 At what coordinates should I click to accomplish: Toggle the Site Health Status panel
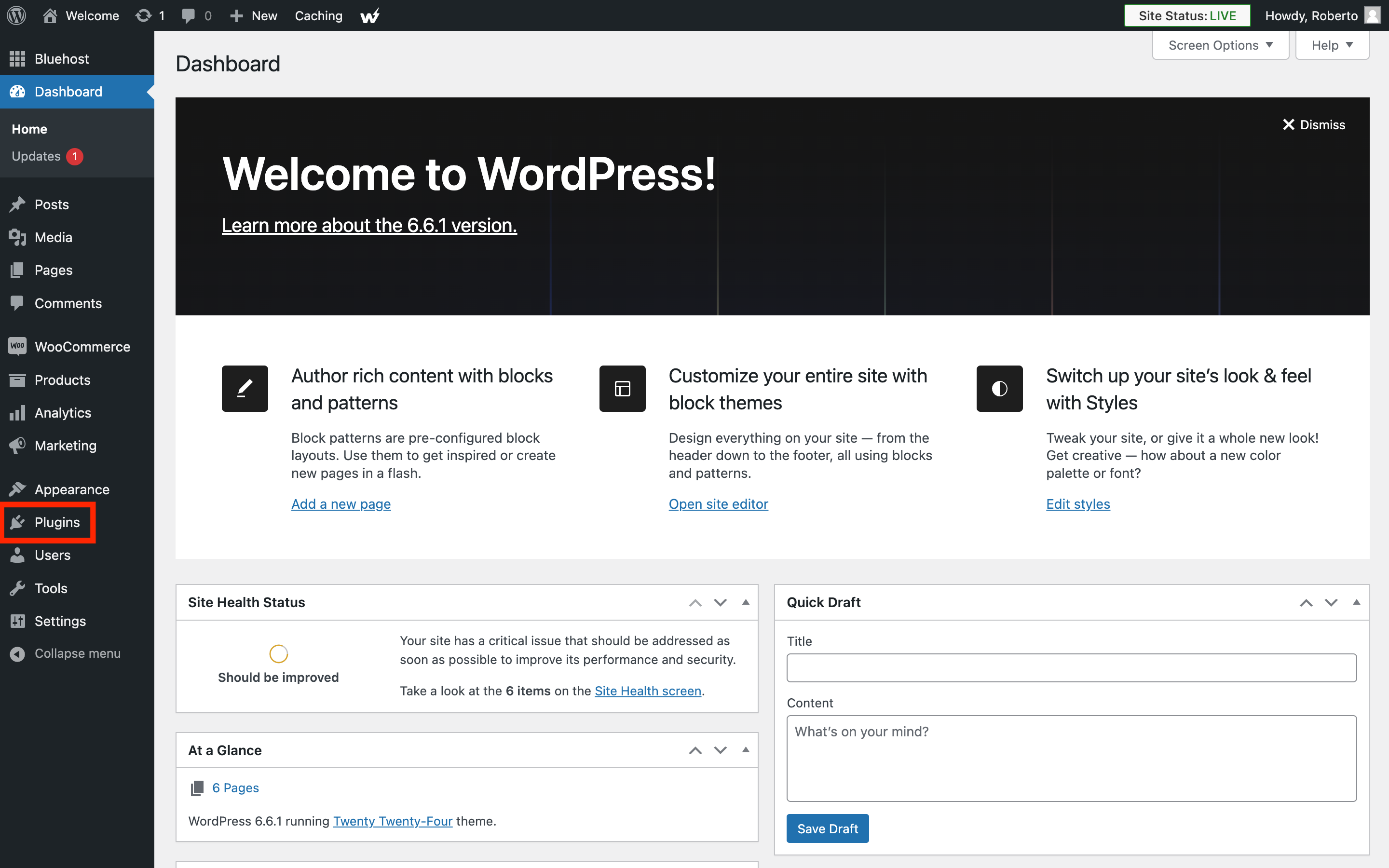746,602
